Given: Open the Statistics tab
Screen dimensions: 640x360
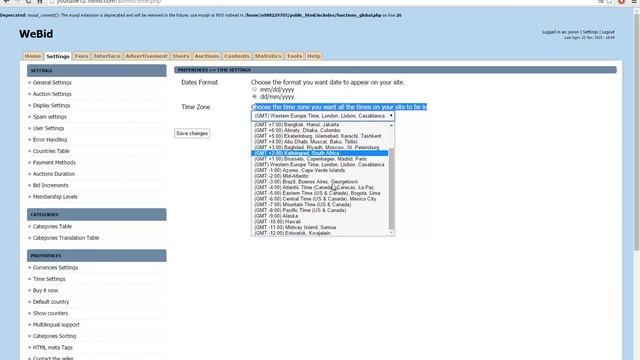Looking at the screenshot, I should (268, 56).
